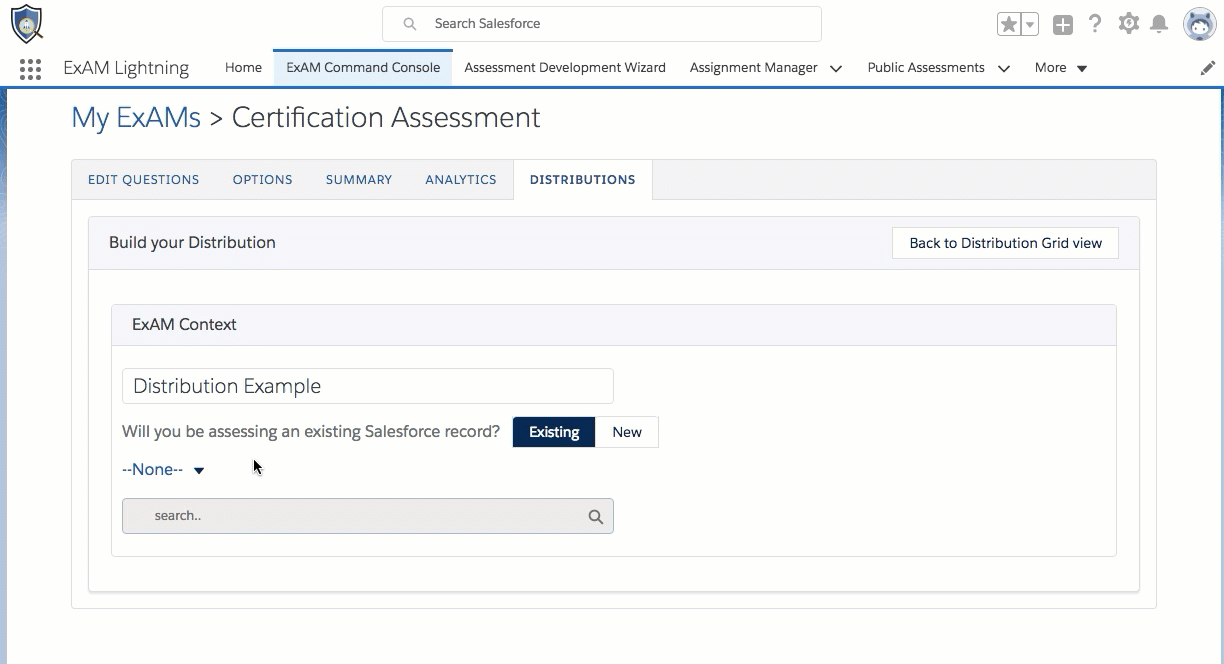Follow the My ExAMs breadcrumb link
Viewport: 1224px width, 664px height.
[x=136, y=118]
